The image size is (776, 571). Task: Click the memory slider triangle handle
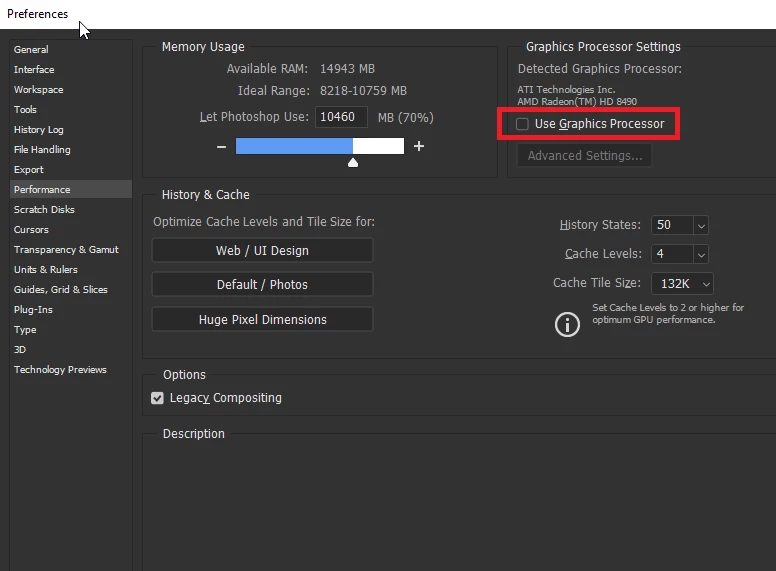pos(353,163)
